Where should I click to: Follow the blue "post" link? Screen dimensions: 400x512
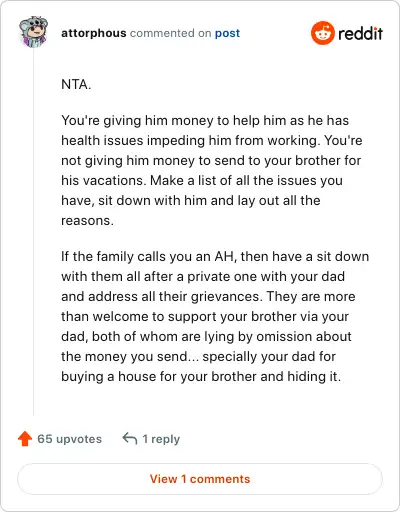[x=227, y=33]
